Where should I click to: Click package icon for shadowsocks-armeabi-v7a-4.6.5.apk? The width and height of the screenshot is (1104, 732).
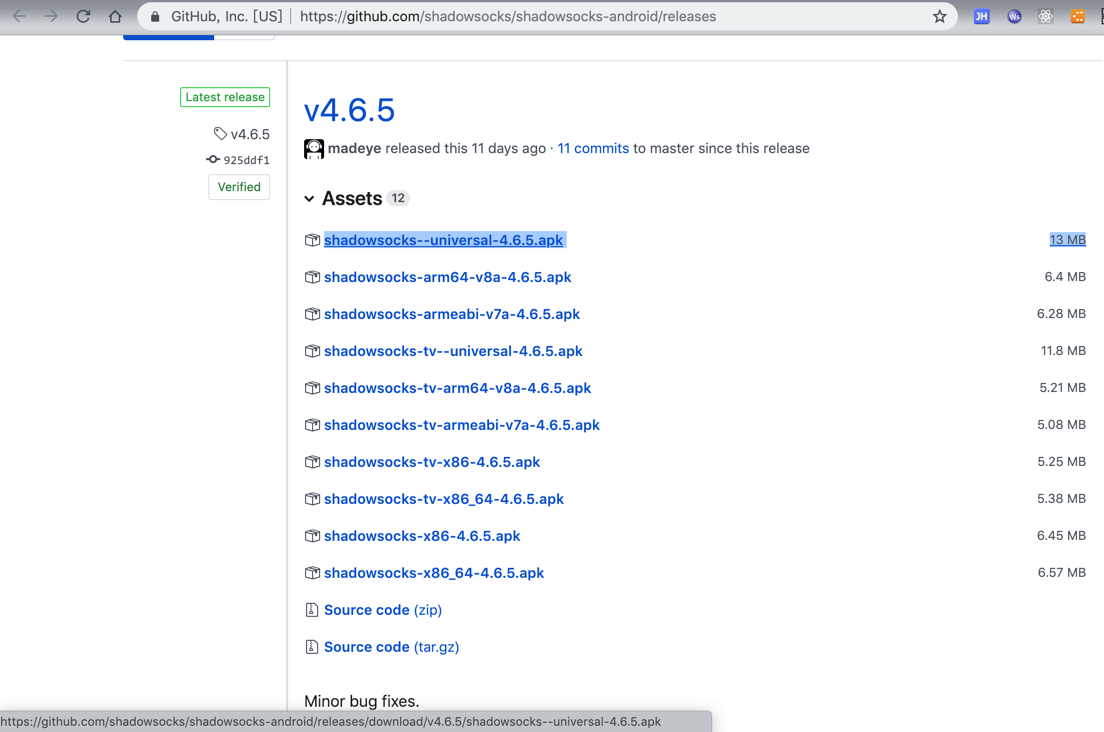coord(312,314)
